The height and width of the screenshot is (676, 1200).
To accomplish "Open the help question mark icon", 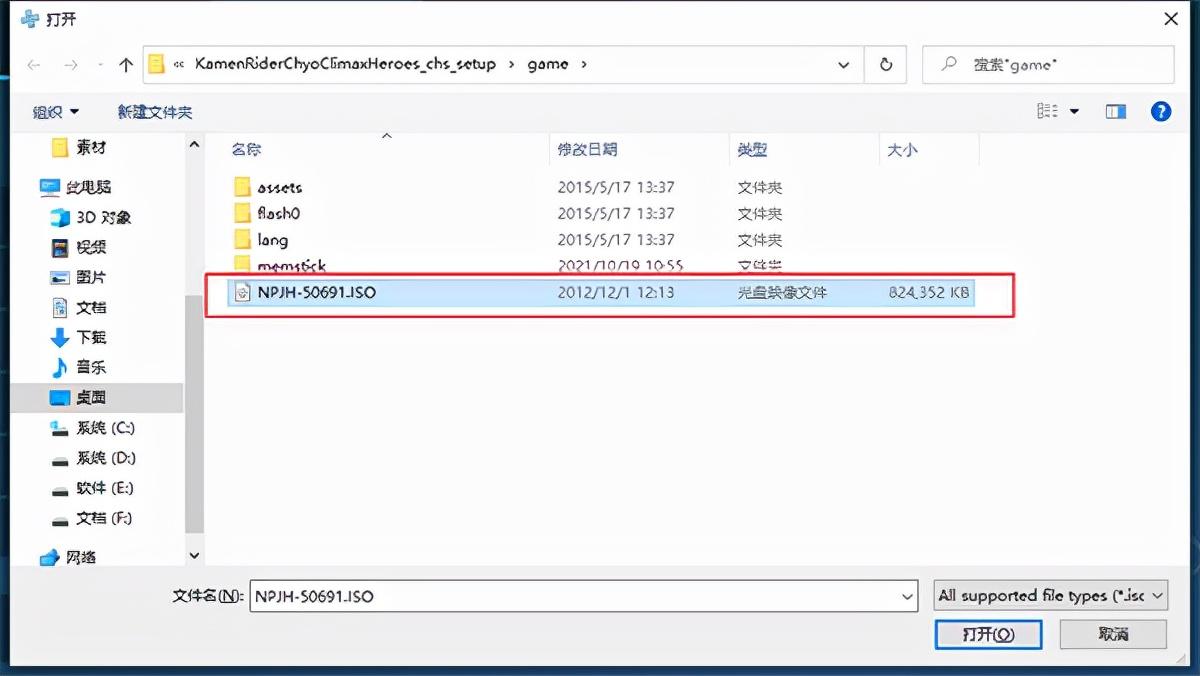I will 1161,112.
